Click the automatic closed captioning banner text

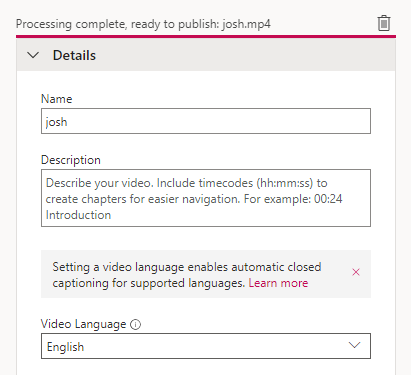coord(187,275)
